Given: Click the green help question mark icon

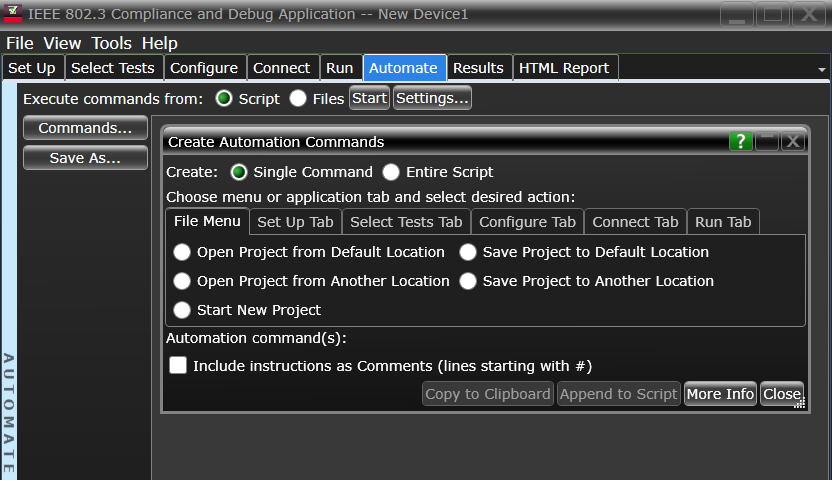Looking at the screenshot, I should (x=741, y=142).
